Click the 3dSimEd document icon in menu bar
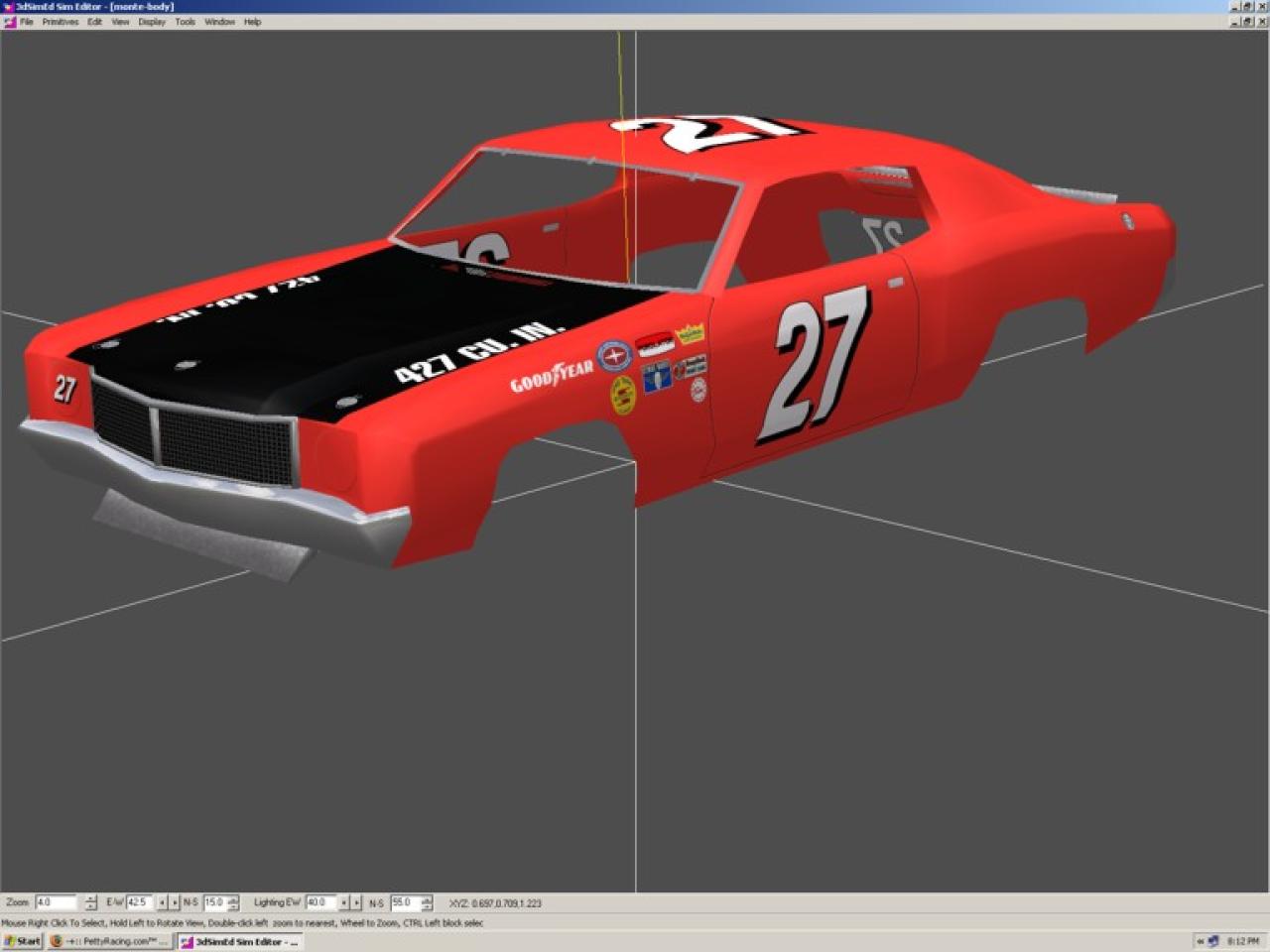 click(x=10, y=22)
